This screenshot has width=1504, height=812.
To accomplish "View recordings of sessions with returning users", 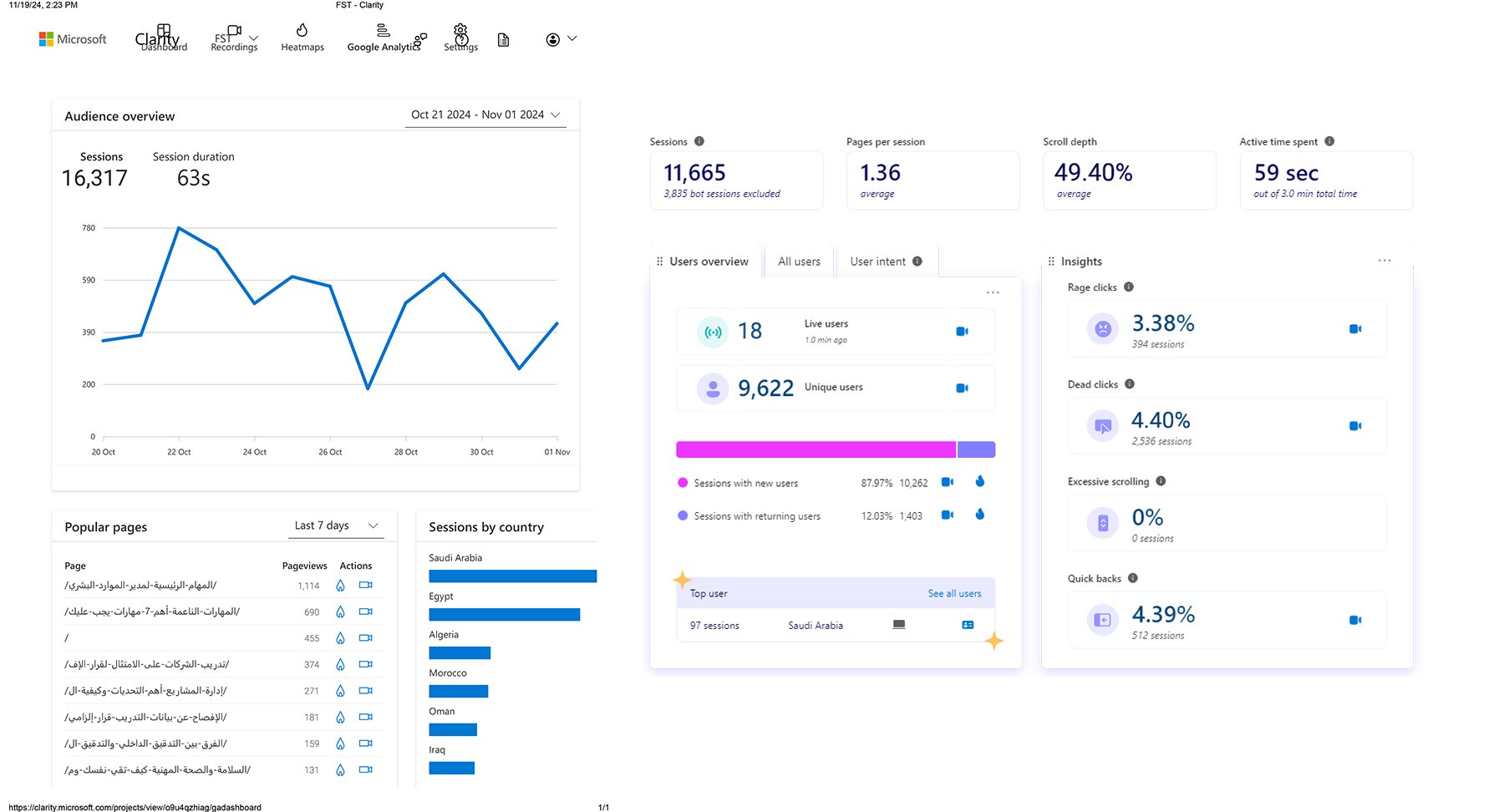I will [947, 515].
